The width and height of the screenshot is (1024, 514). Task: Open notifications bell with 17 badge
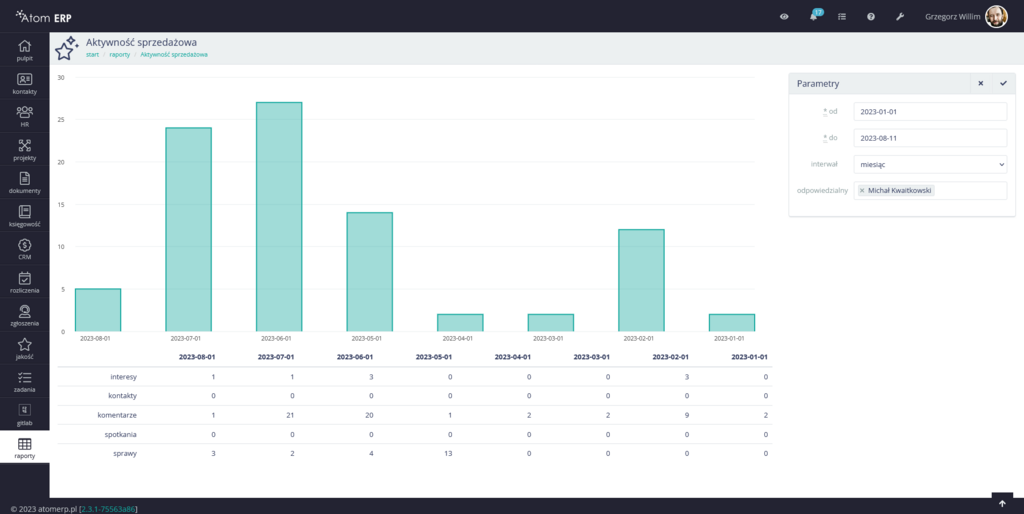pyautogui.click(x=813, y=17)
